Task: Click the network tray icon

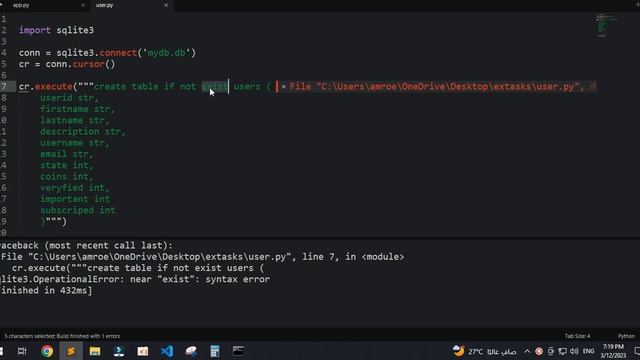Action: point(562,351)
